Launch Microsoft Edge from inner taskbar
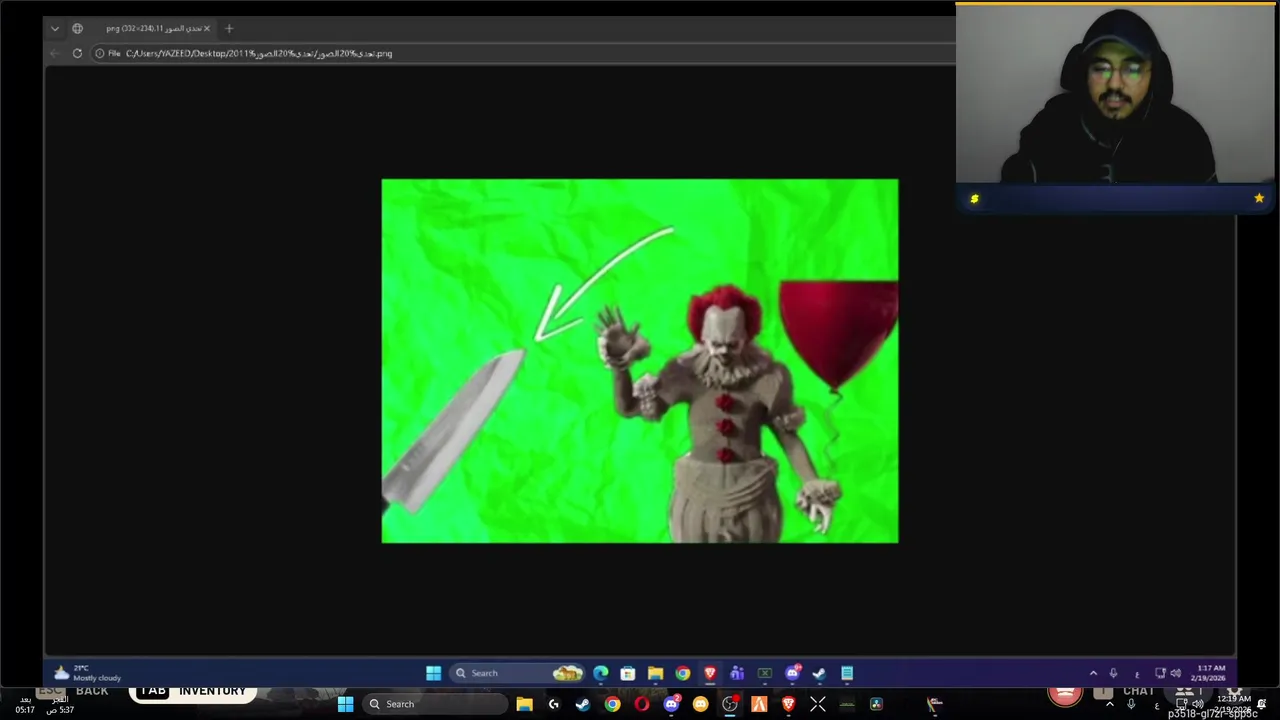The height and width of the screenshot is (720, 1280). 600,673
